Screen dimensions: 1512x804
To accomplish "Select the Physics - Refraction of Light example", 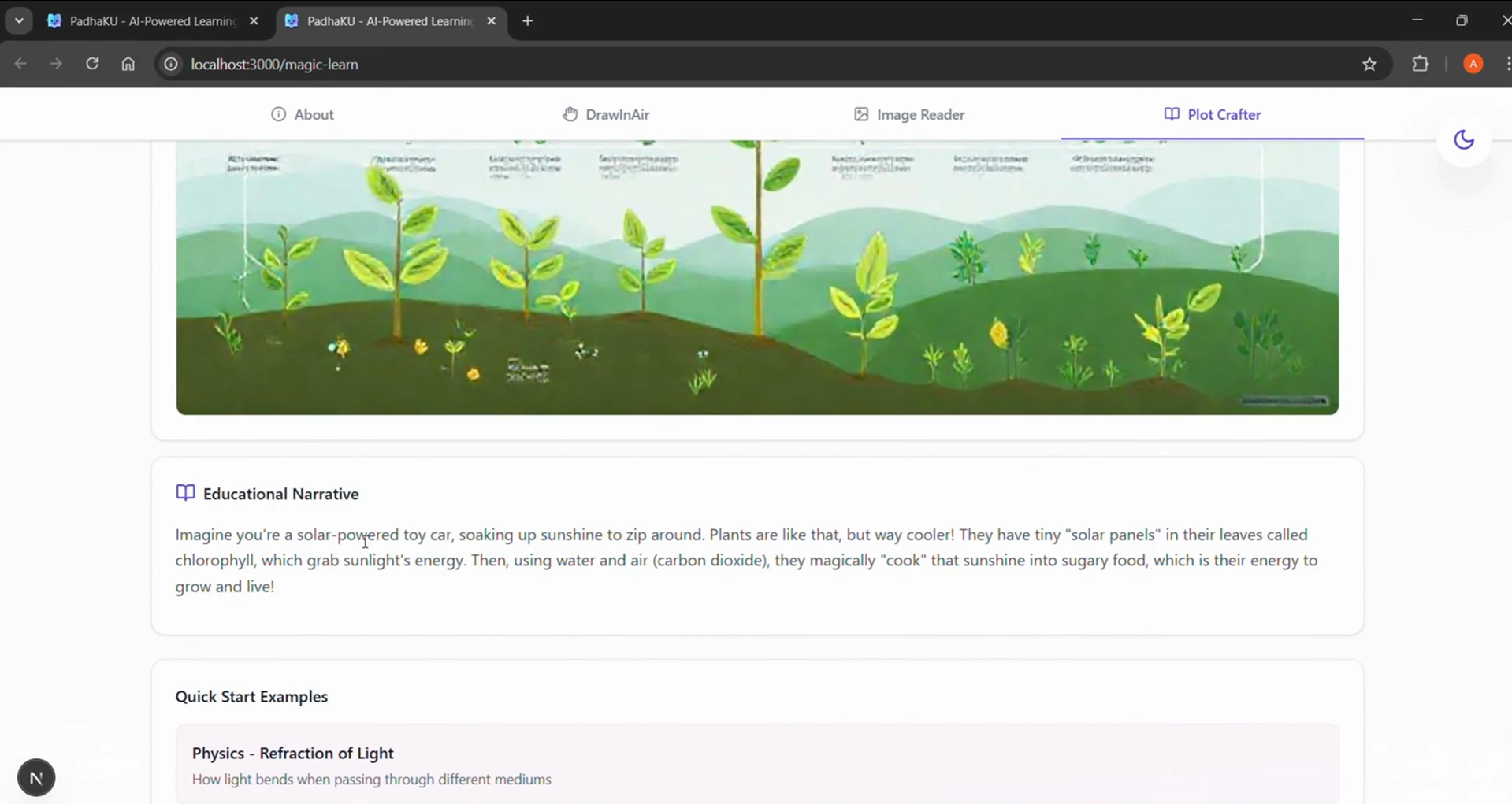I will pyautogui.click(x=757, y=765).
